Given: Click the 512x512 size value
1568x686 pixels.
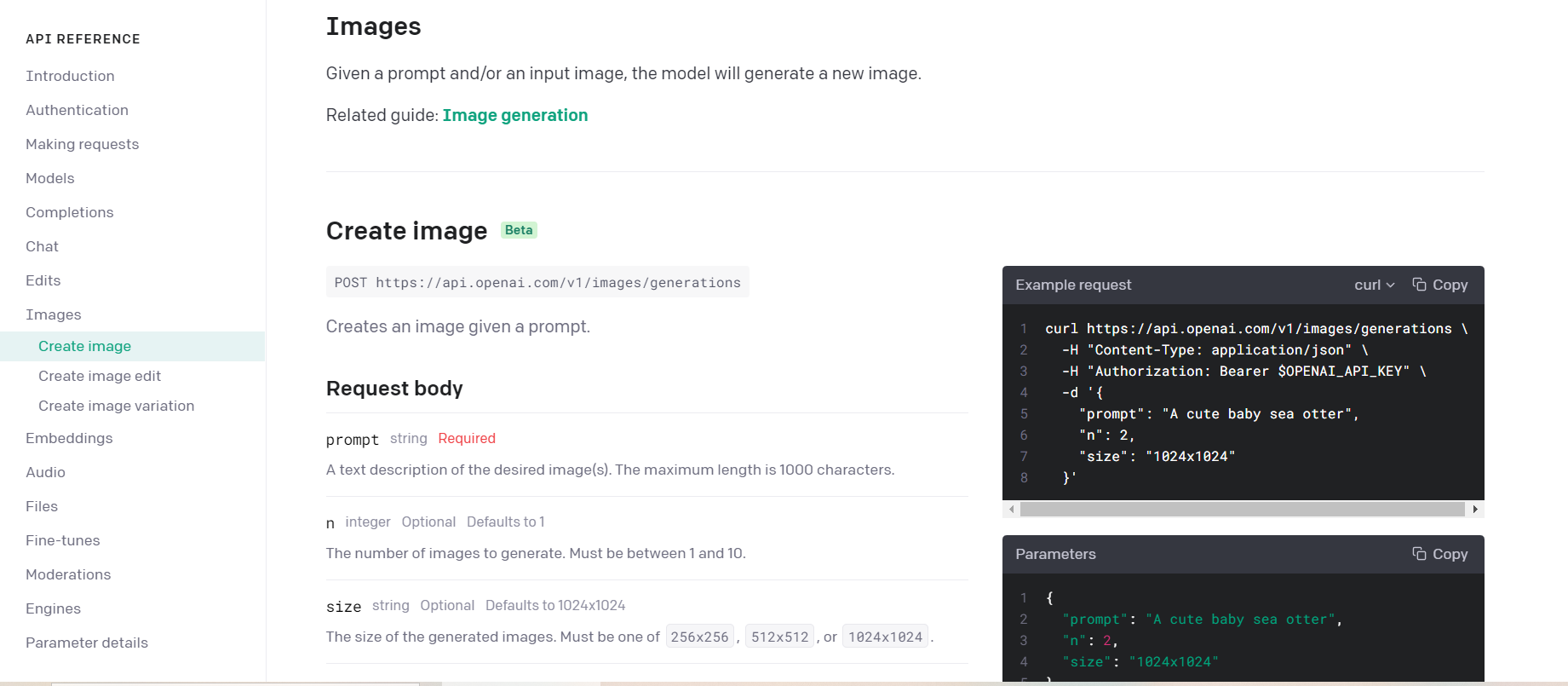Looking at the screenshot, I should tap(779, 637).
